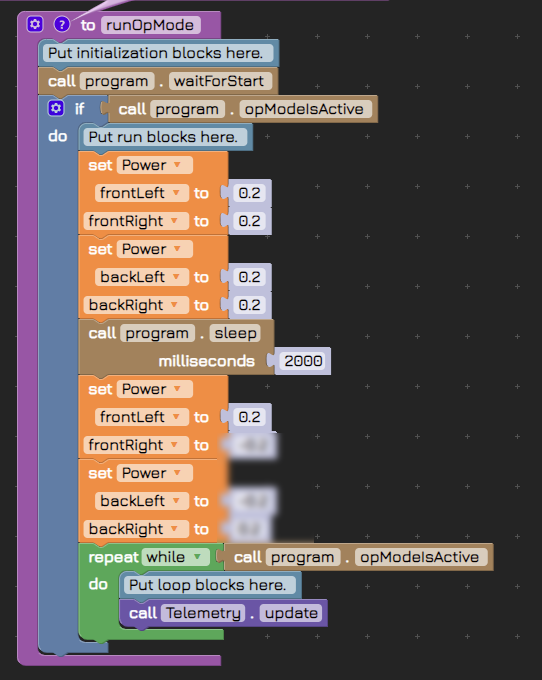Click the 'Put run blocks here.' comment
The width and height of the screenshot is (542, 680).
(165, 137)
